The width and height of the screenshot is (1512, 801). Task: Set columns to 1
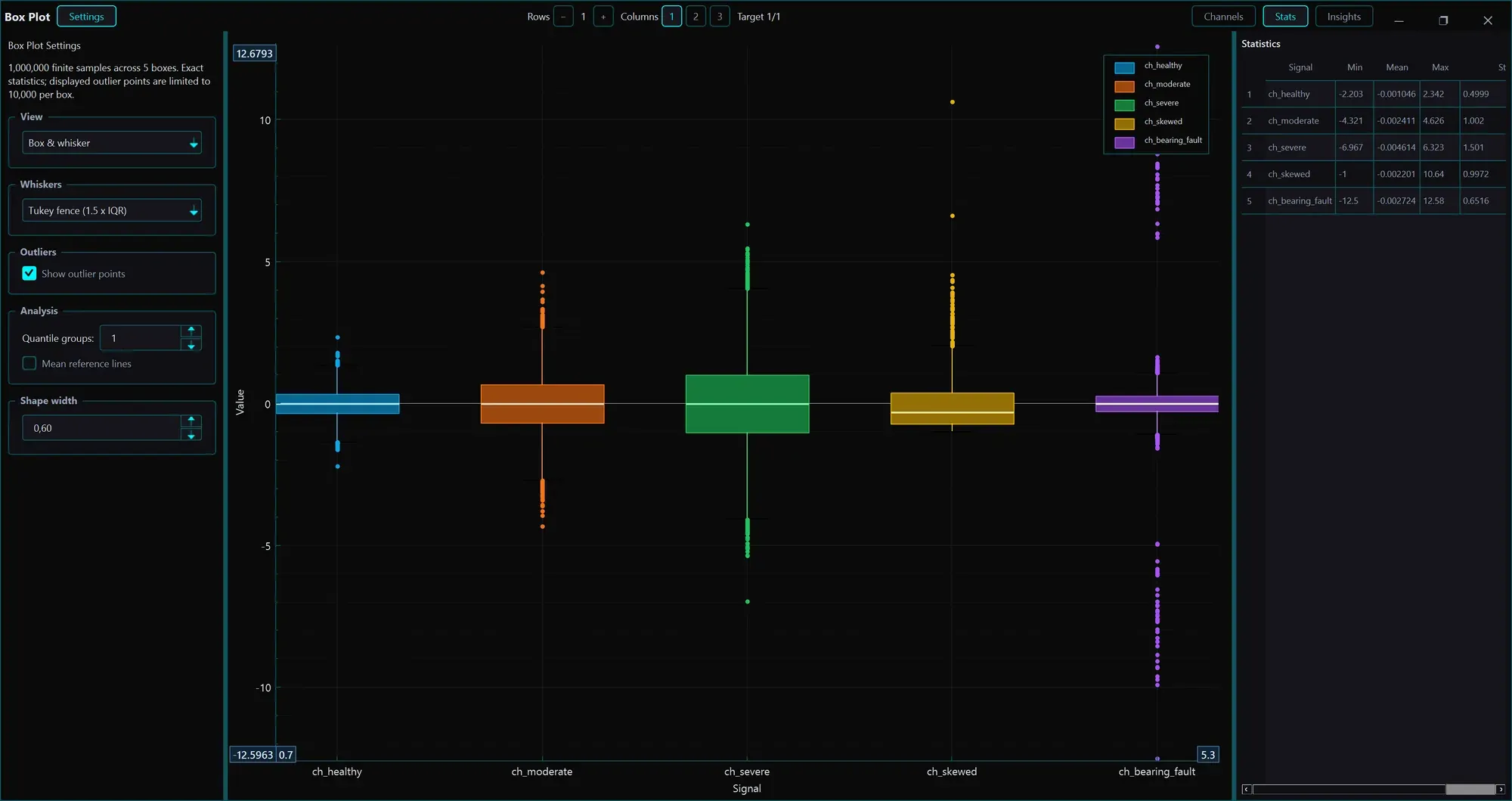671,17
